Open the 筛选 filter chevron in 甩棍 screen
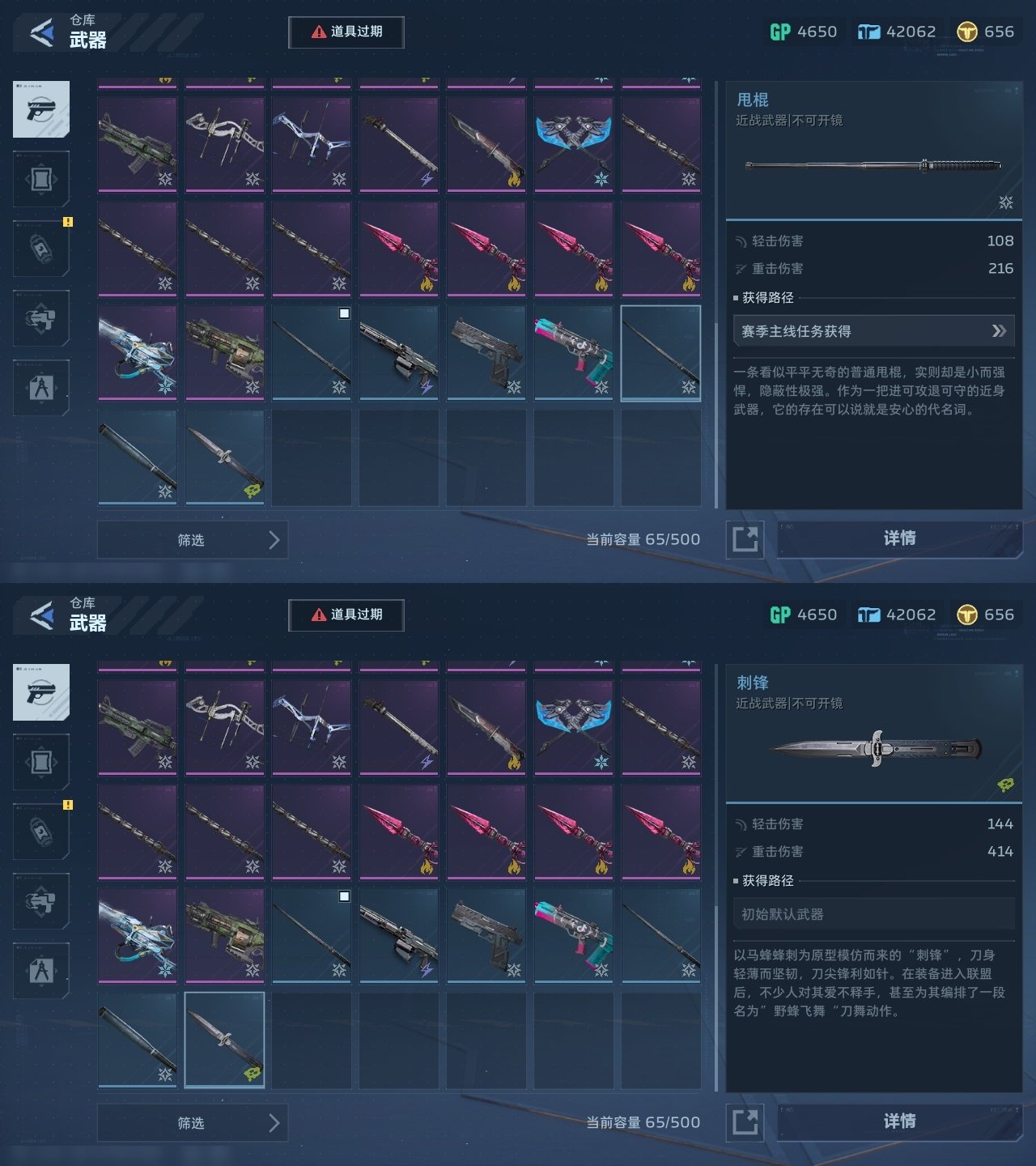Viewport: 1036px width, 1166px height. 274,540
